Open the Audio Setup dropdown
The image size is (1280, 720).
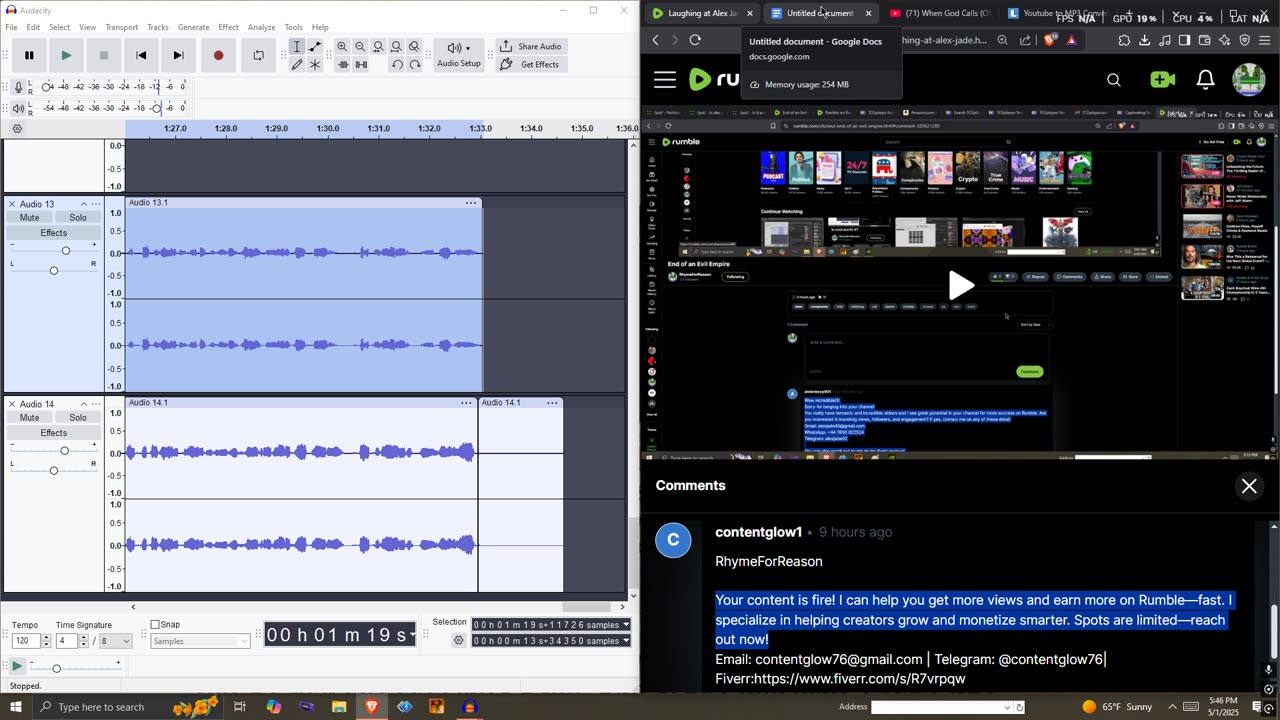[x=459, y=55]
